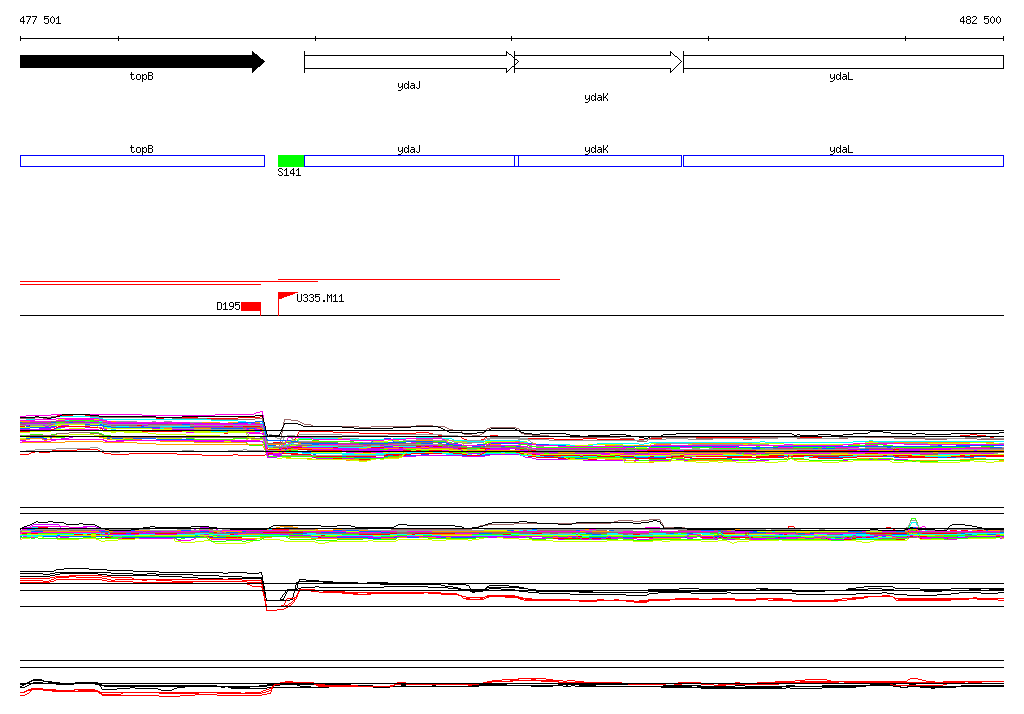Click the black topB gene arrow
1024x714 pixels.
pyautogui.click(x=142, y=62)
